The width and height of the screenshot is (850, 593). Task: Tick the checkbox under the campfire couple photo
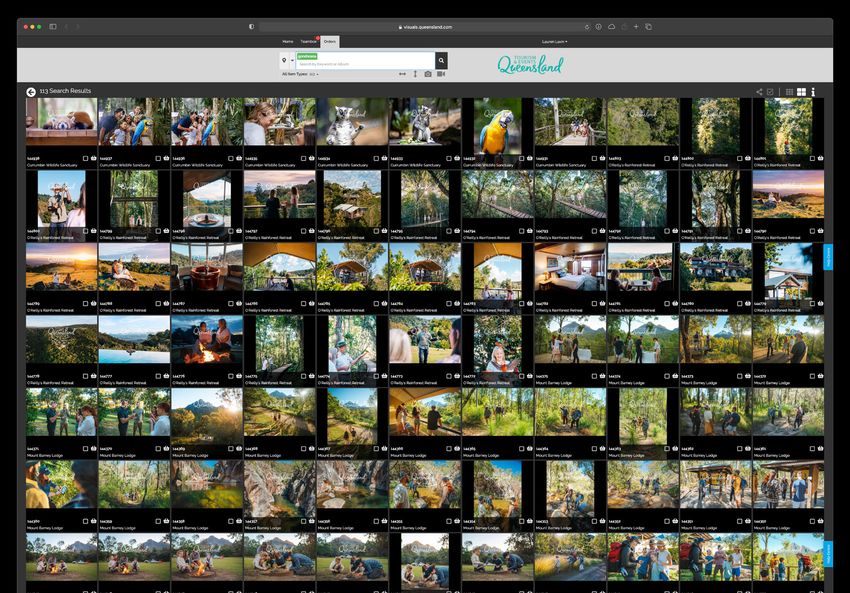tap(231, 376)
